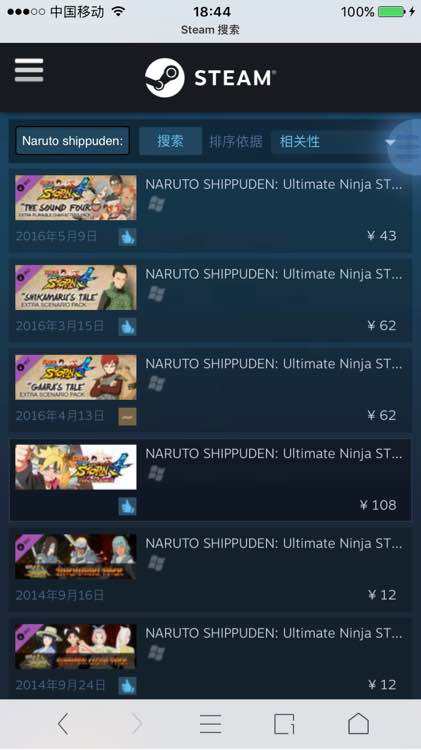
Task: Click the dropdown arrow next to 相关性
Action: click(390, 142)
